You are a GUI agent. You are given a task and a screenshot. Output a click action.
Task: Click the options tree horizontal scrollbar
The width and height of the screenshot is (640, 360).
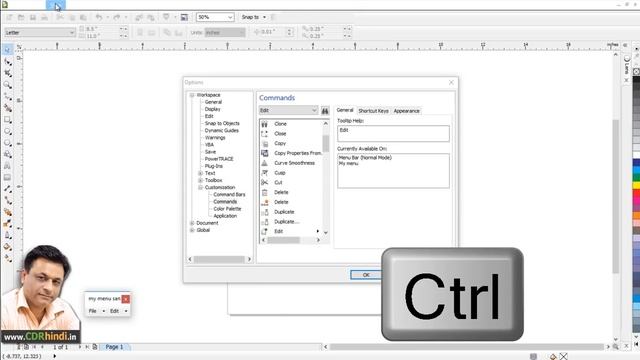219,259
